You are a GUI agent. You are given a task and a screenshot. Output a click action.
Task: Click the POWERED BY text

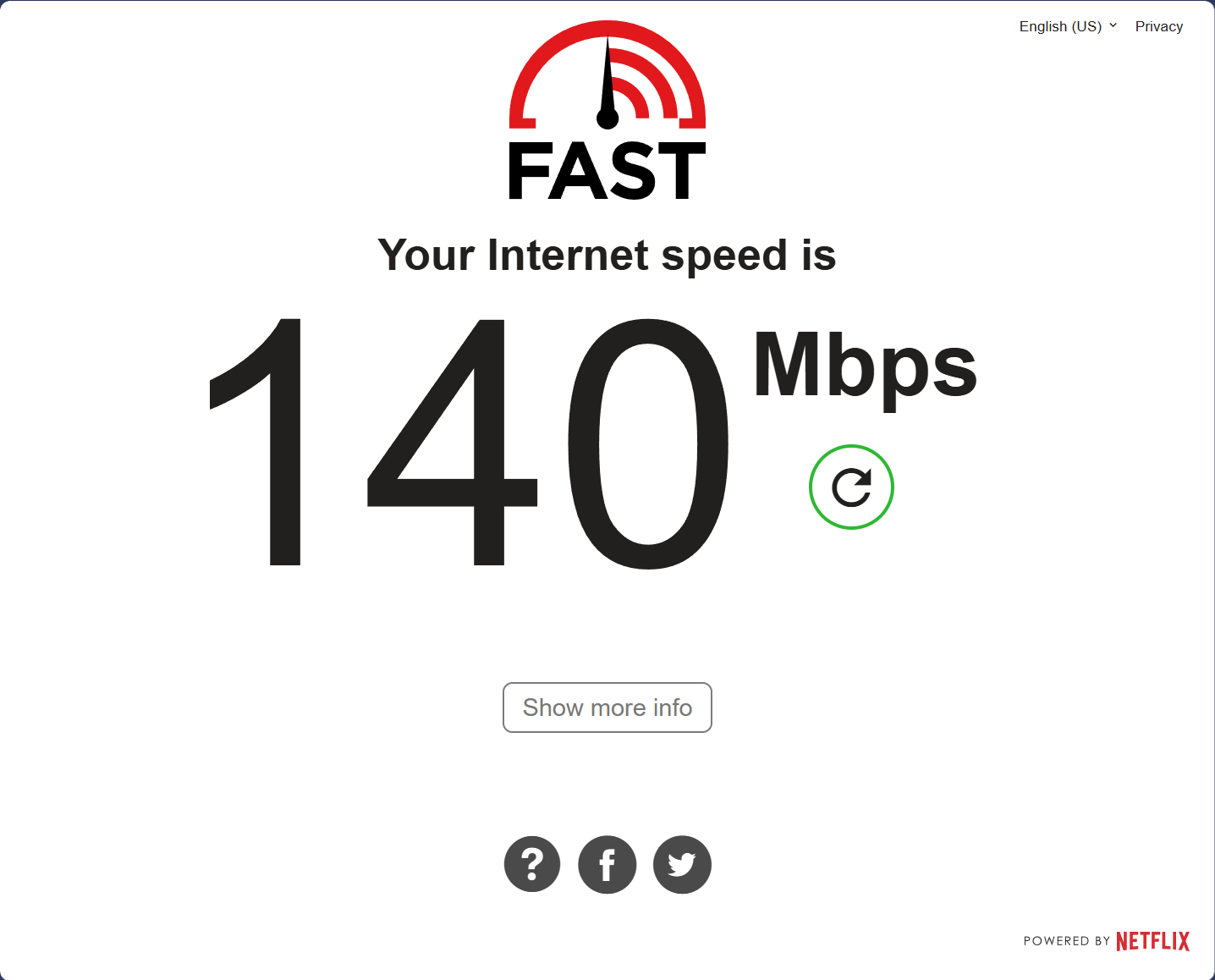pos(1067,941)
